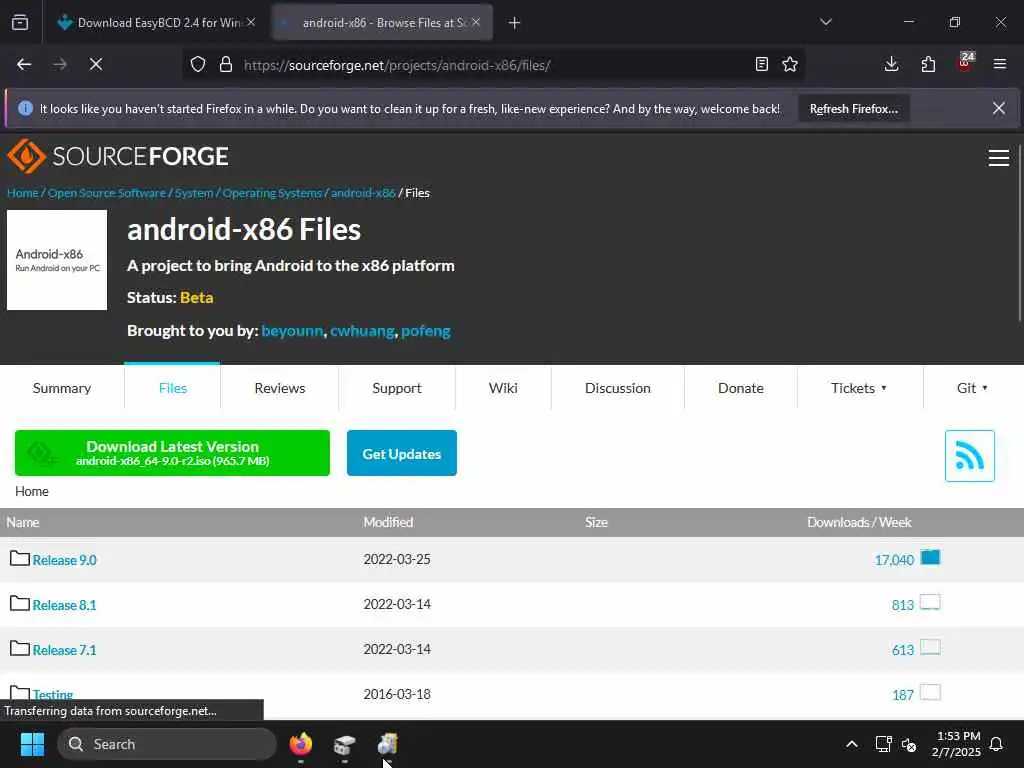Open the Release 8.1 folder link
This screenshot has width=1024, height=768.
click(65, 605)
